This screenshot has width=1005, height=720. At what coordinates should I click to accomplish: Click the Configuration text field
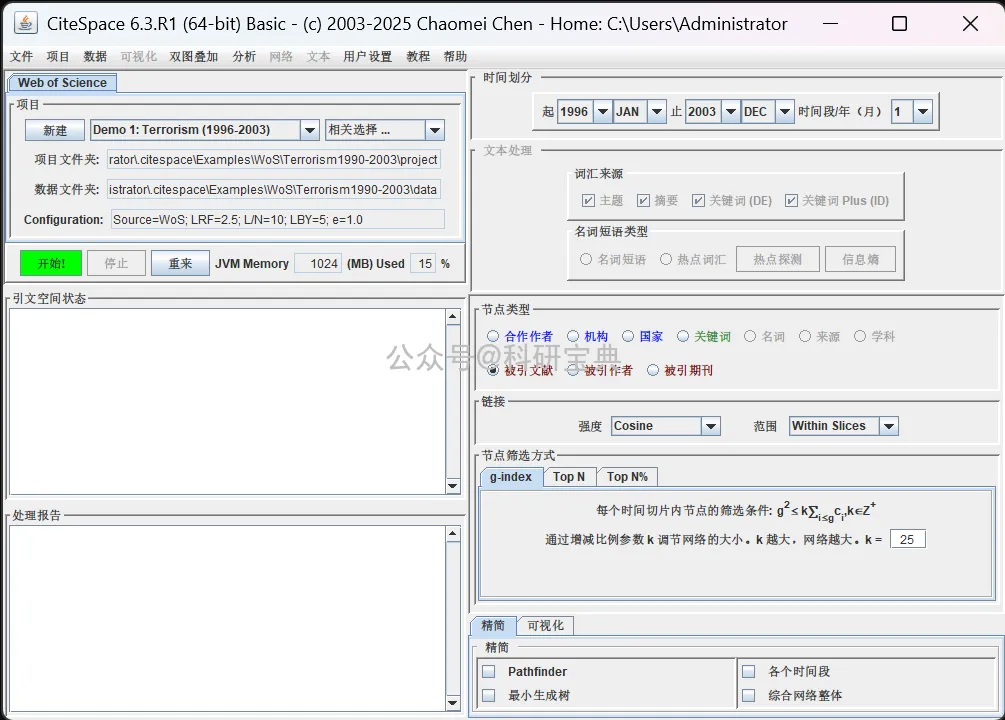click(x=278, y=219)
